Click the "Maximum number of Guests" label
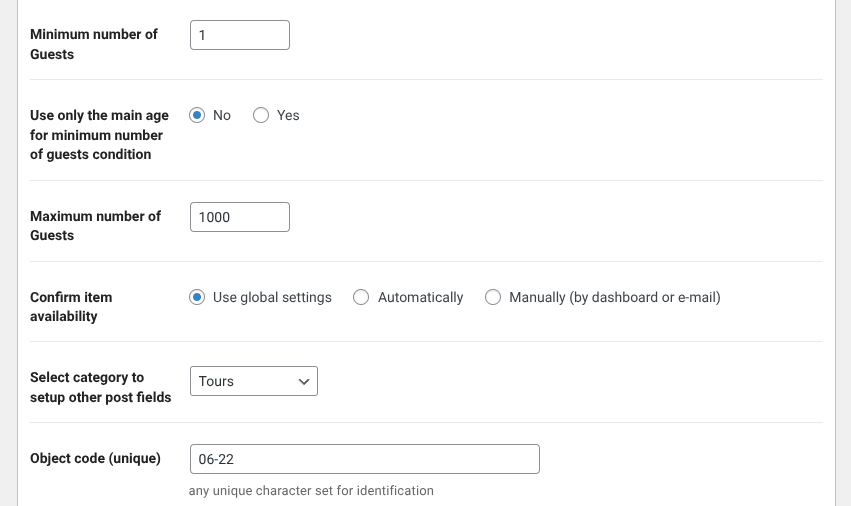851x506 pixels. pyautogui.click(x=95, y=225)
